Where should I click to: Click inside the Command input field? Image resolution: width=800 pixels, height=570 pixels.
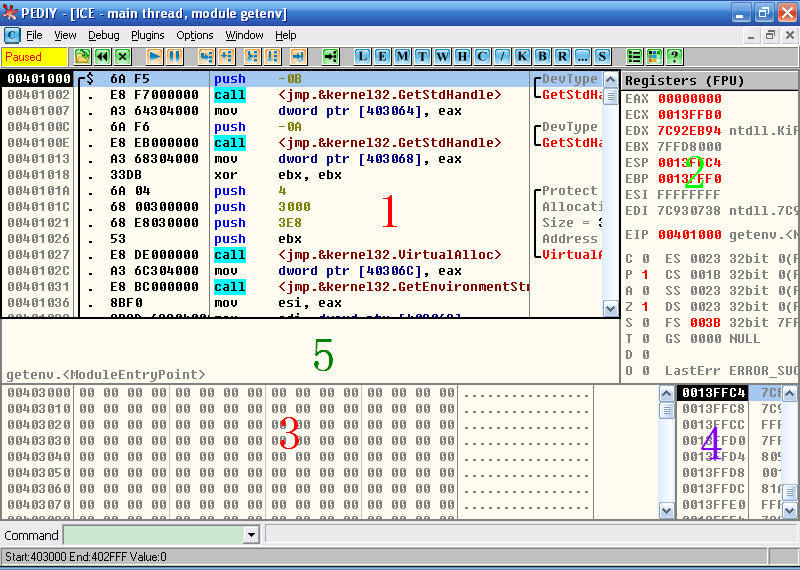coord(153,535)
